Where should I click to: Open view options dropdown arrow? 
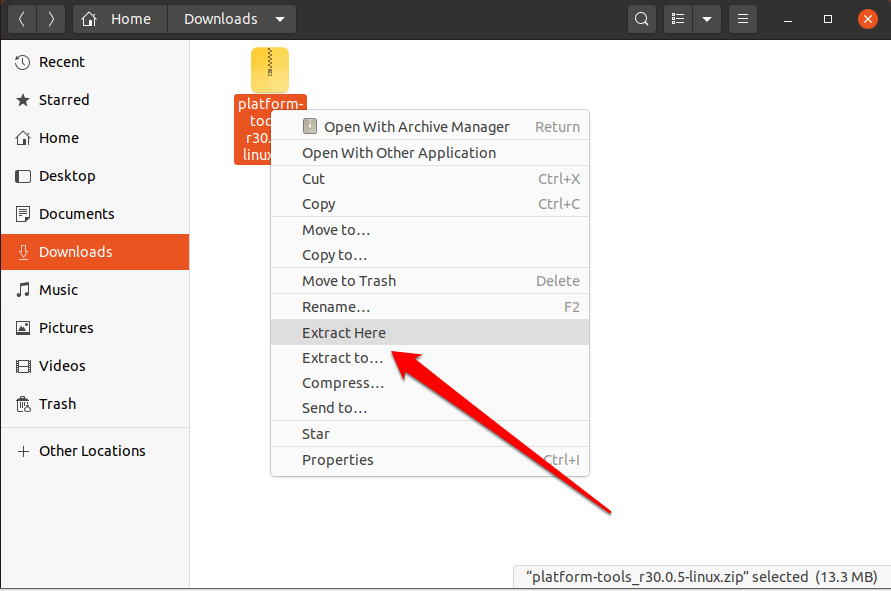tap(707, 19)
